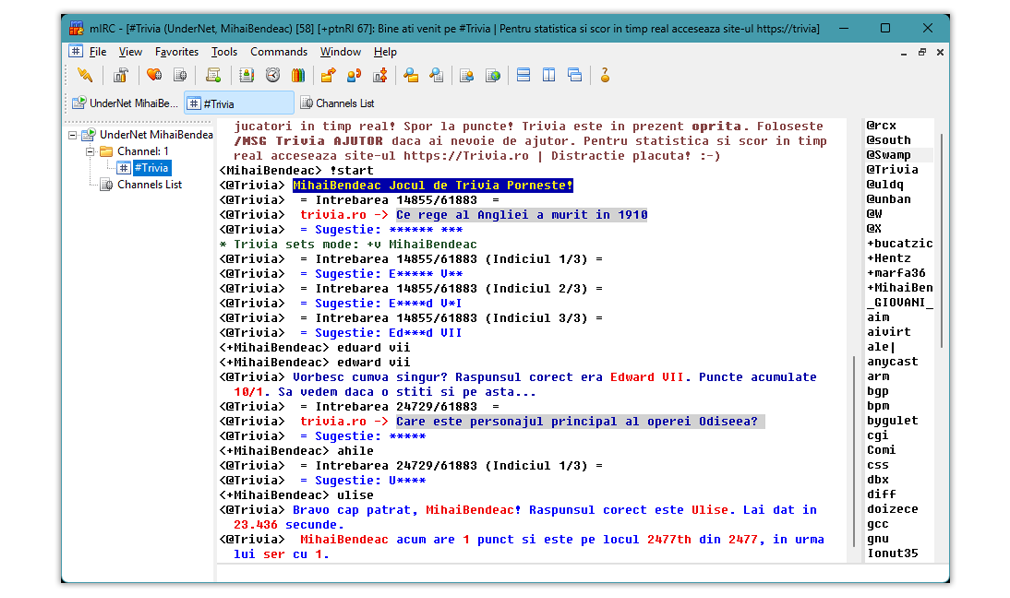This screenshot has width=1010, height=598.
Task: Select @Swamp in the nickname list
Action: coord(888,155)
